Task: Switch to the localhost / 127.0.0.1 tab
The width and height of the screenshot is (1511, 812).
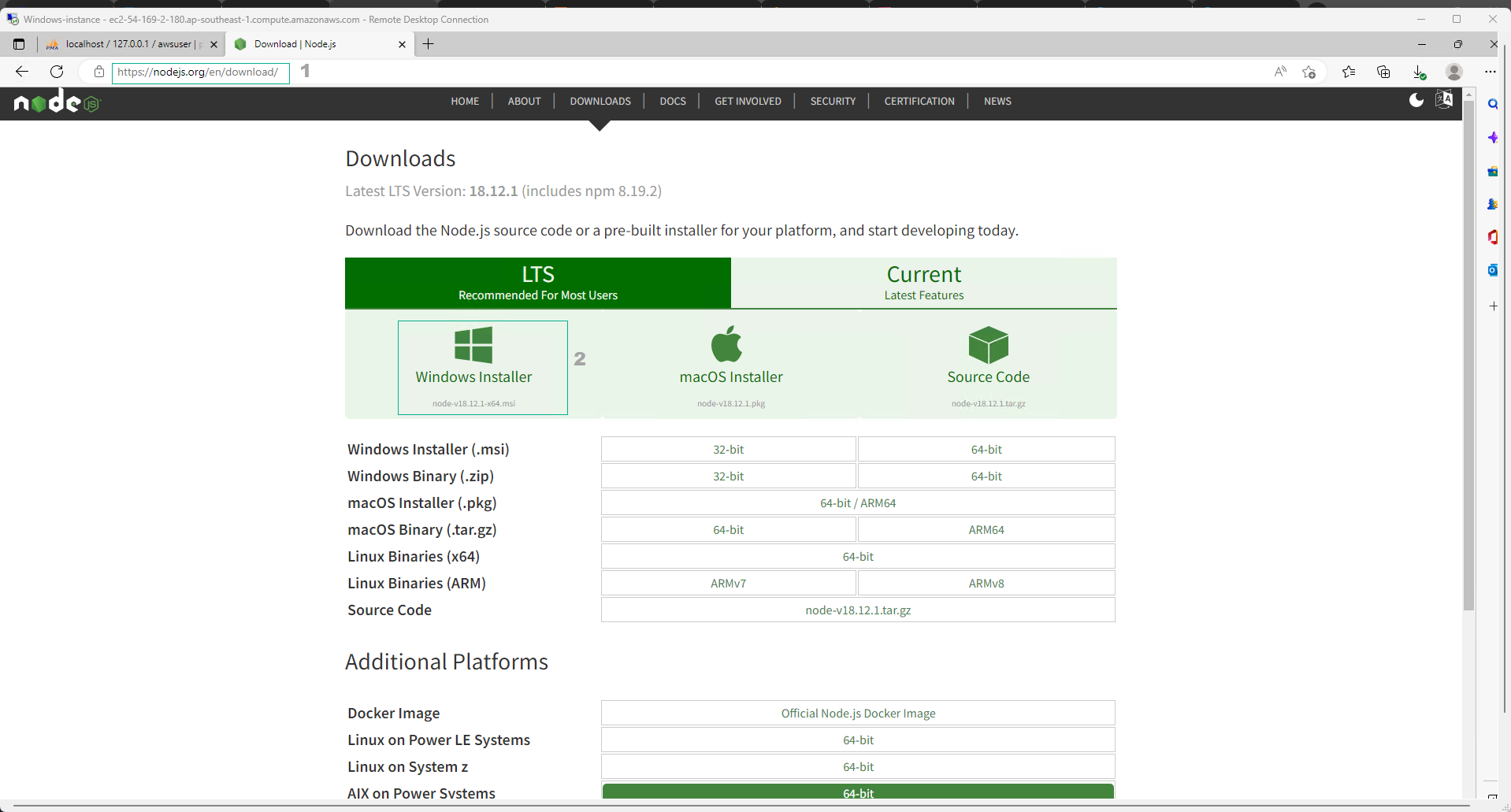Action: [131, 44]
